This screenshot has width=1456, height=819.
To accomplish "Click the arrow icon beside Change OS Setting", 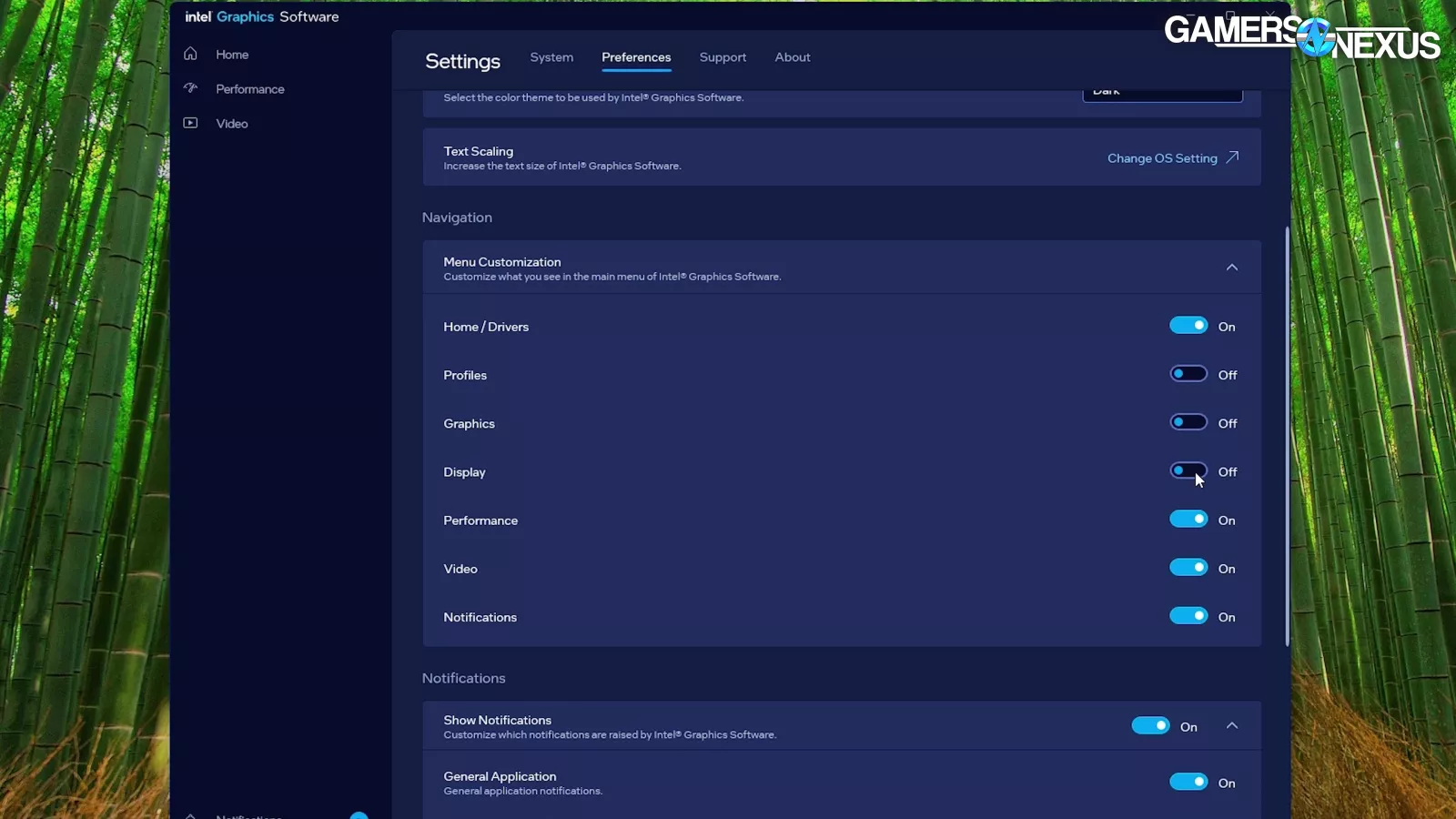I will 1232,157.
